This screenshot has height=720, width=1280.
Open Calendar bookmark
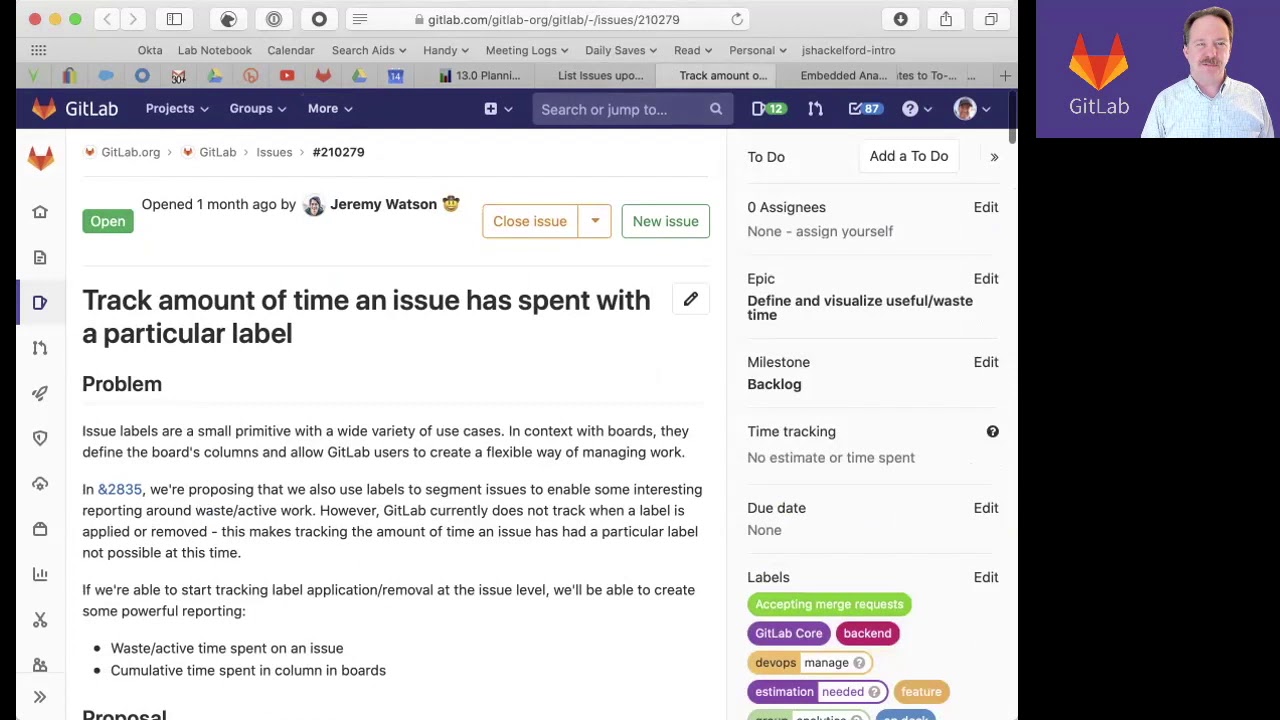coord(291,50)
